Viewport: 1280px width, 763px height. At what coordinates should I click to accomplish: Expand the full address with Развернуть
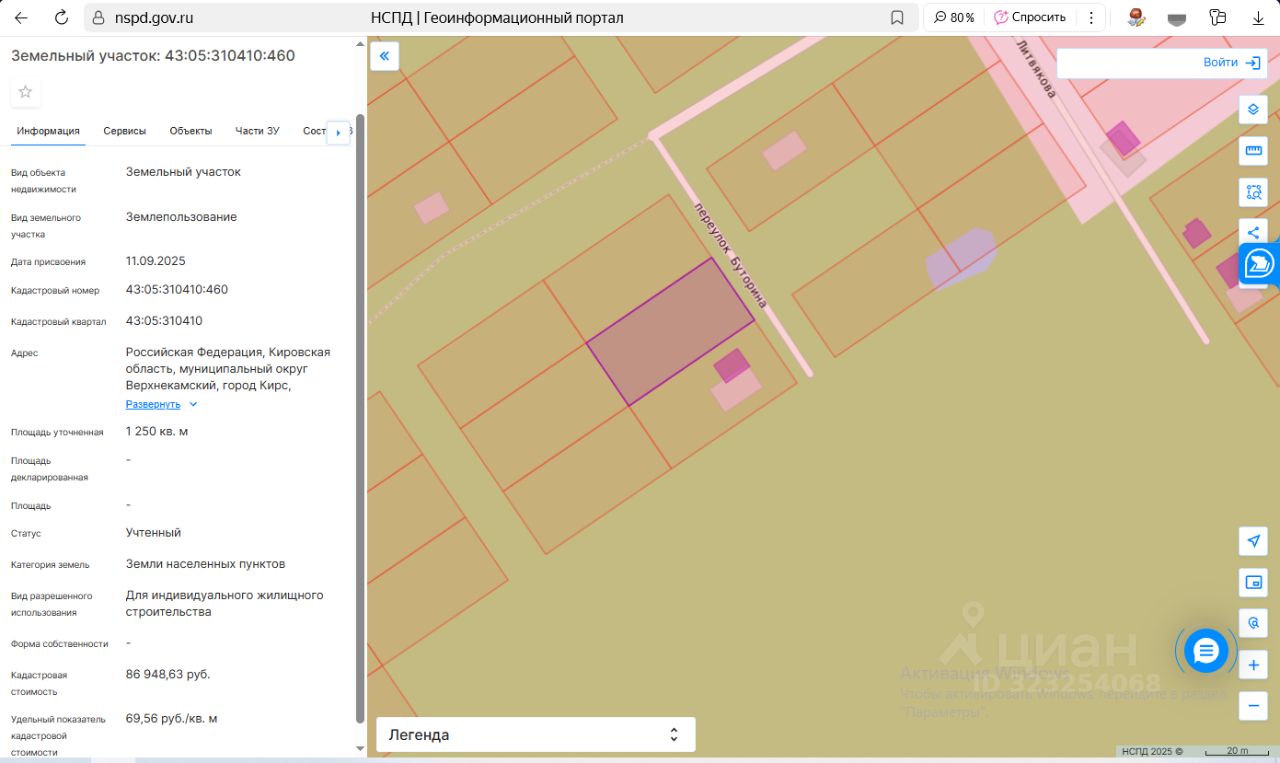point(162,404)
